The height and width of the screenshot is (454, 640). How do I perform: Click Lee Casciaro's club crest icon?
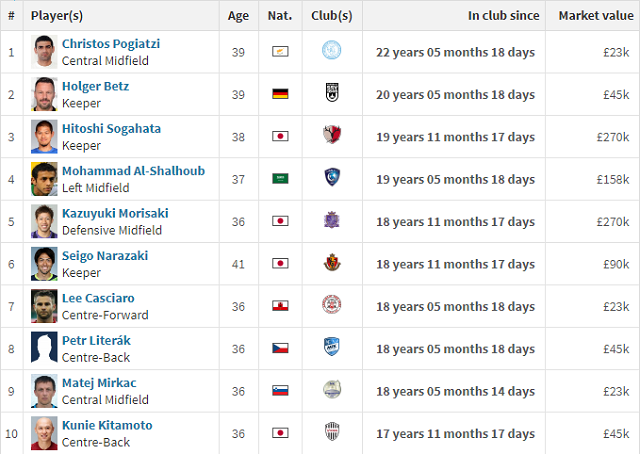[x=332, y=306]
